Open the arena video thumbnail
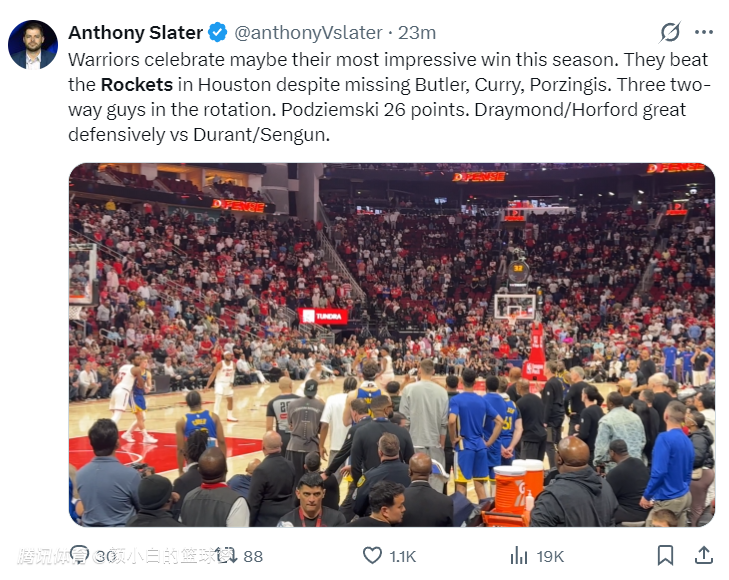Image resolution: width=729 pixels, height=580 pixels. (x=391, y=345)
